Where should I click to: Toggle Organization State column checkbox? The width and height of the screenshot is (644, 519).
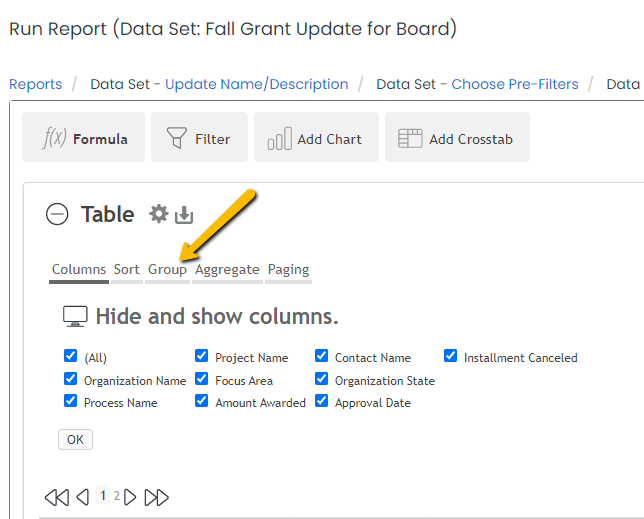321,379
